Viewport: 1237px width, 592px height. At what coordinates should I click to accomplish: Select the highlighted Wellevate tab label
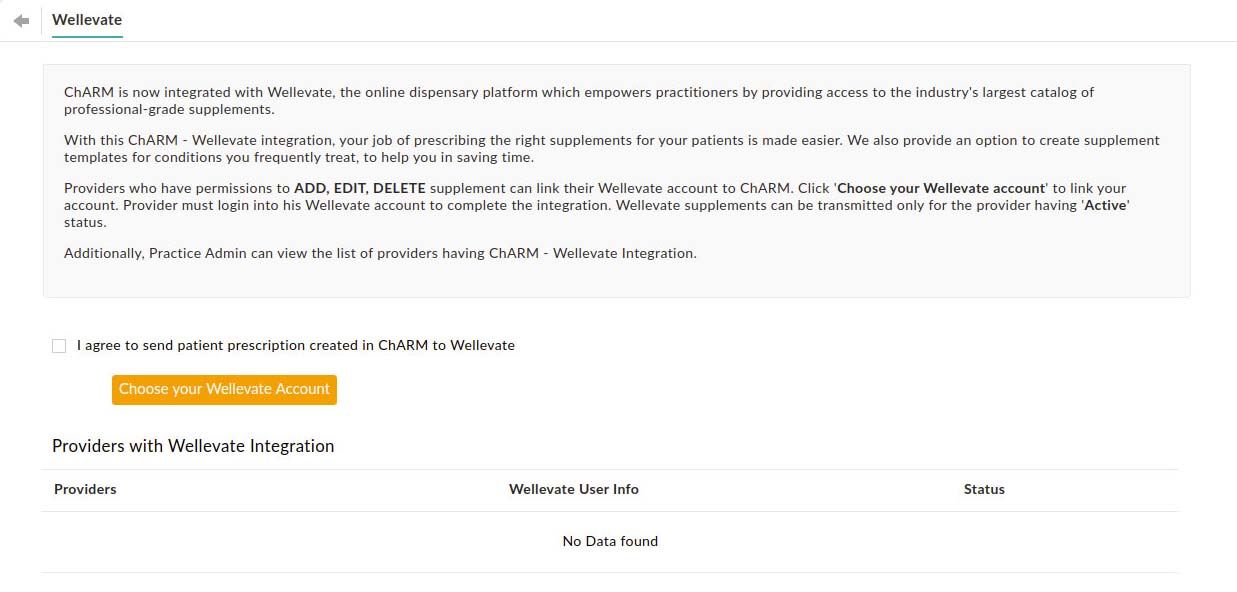pos(87,19)
